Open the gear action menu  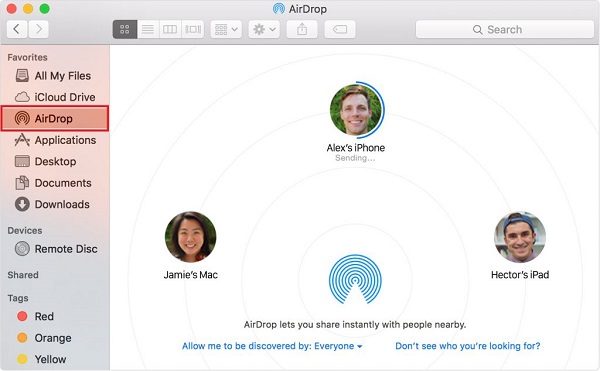[264, 29]
